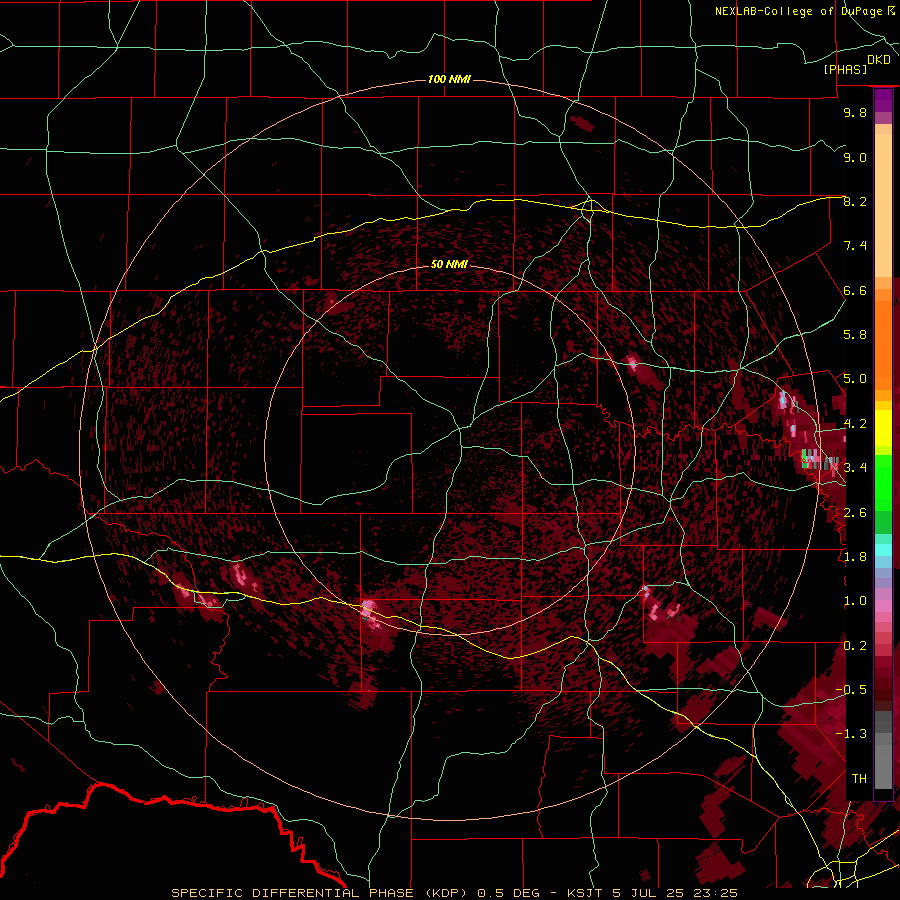900x900 pixels.
Task: Click the 9.0 color scale value
Action: click(x=855, y=157)
